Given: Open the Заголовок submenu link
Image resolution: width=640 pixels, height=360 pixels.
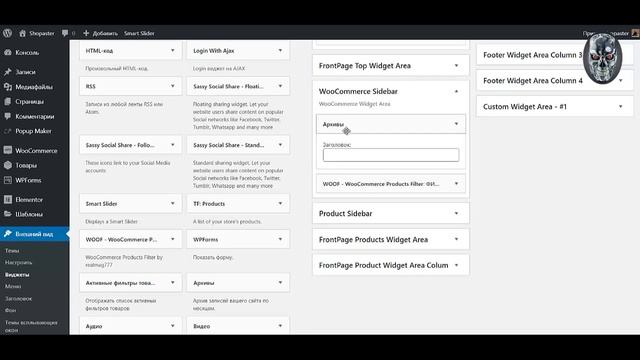Looking at the screenshot, I should pyautogui.click(x=18, y=298).
